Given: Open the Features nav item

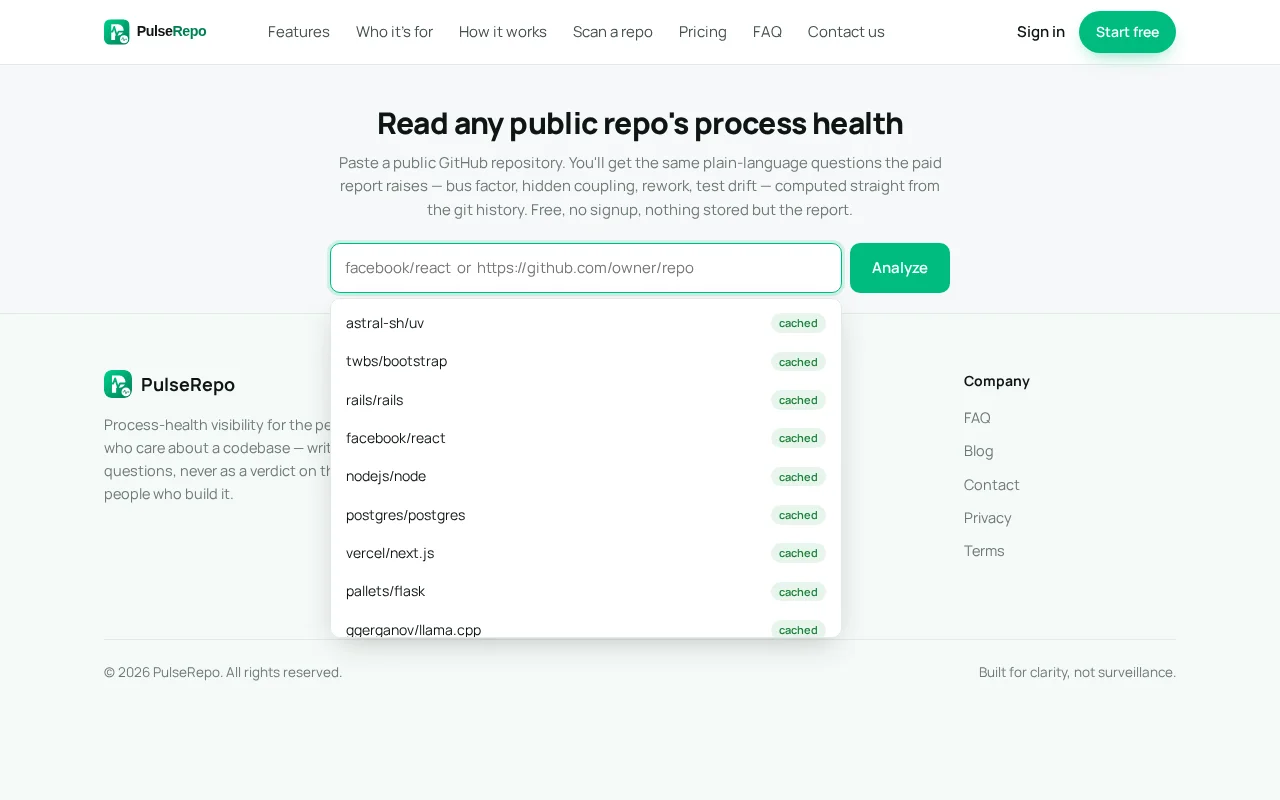Looking at the screenshot, I should (x=299, y=32).
